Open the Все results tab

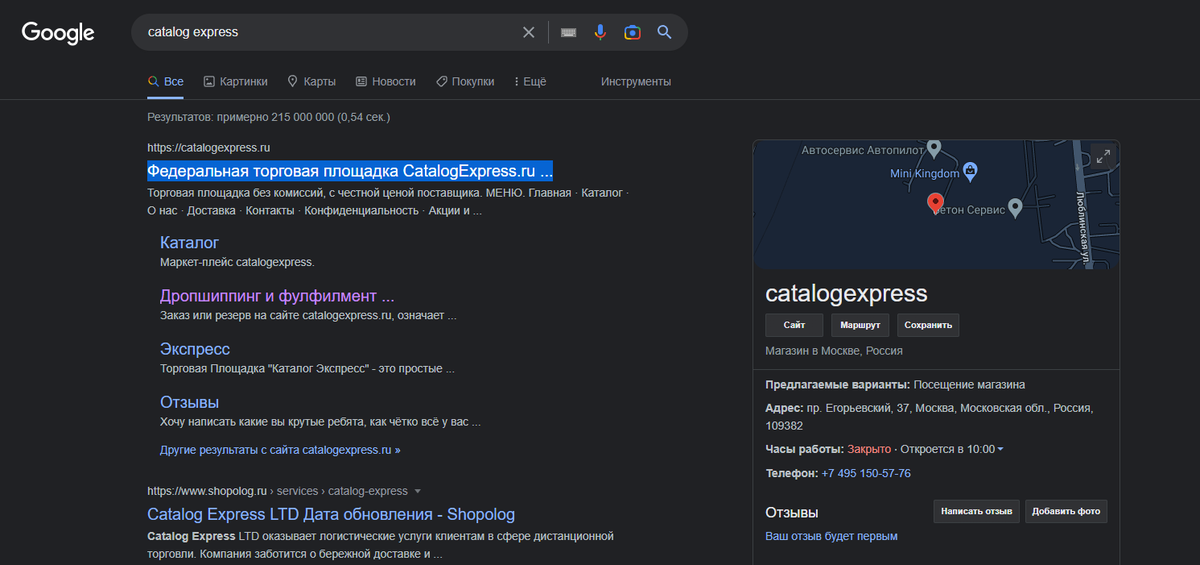(165, 81)
